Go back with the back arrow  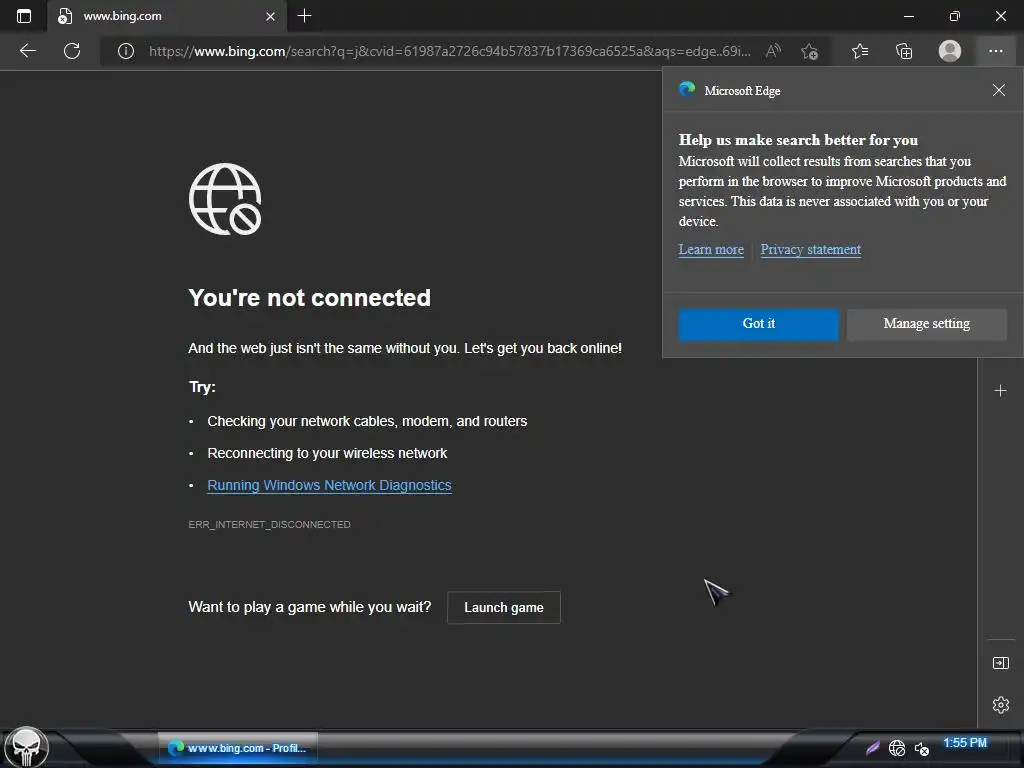(x=27, y=51)
